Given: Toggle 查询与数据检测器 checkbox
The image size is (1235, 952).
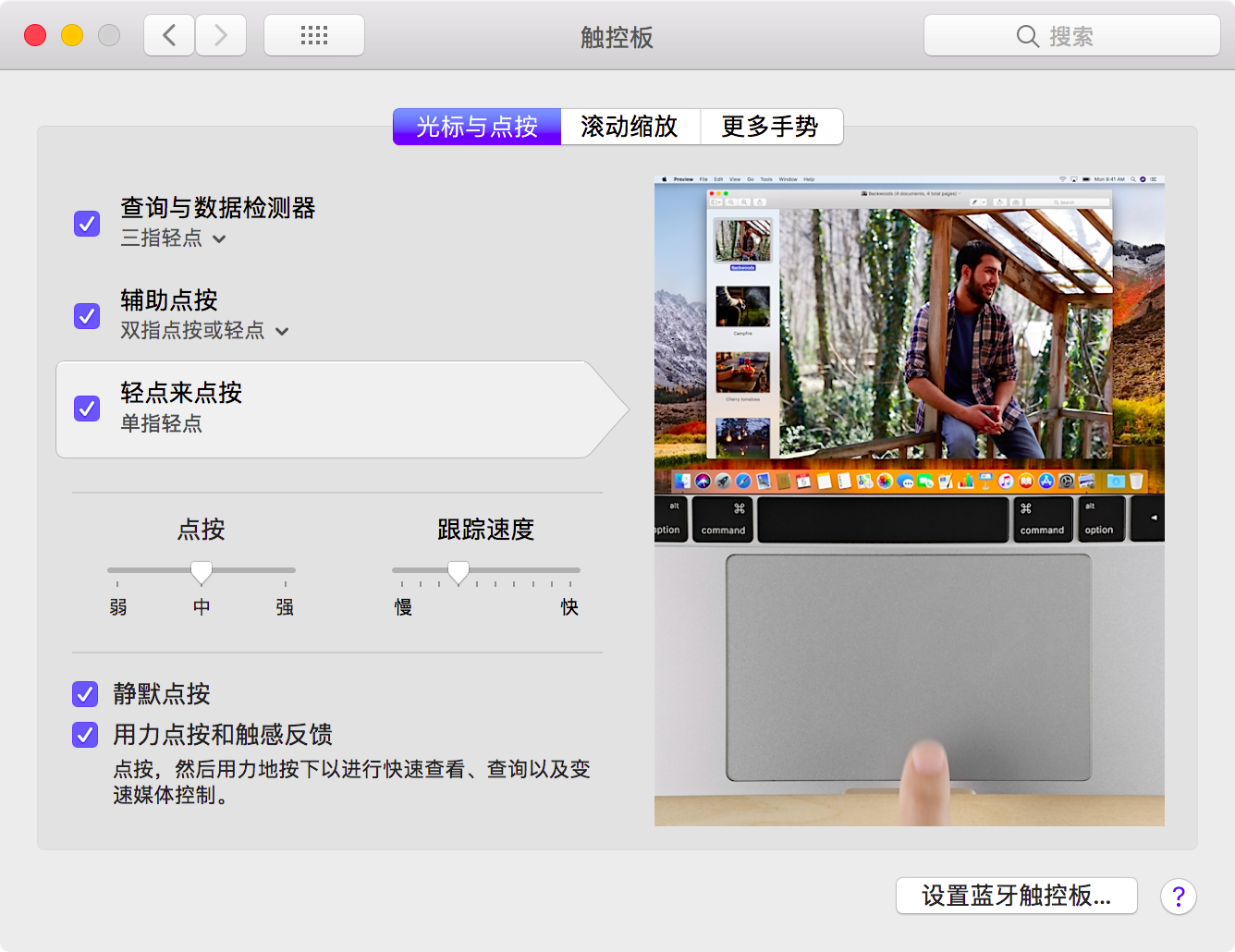Looking at the screenshot, I should coord(87,223).
